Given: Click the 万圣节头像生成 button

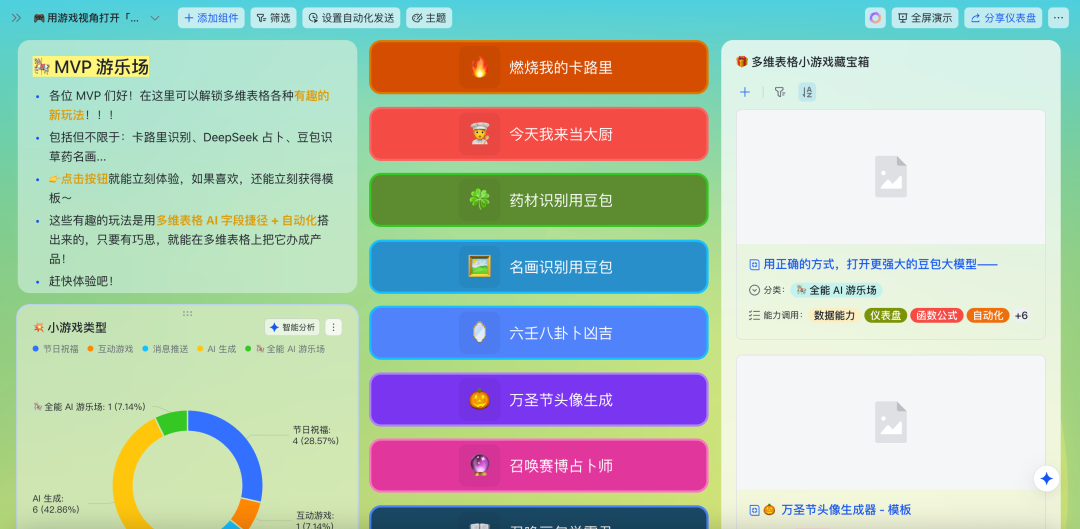Looking at the screenshot, I should [x=539, y=400].
